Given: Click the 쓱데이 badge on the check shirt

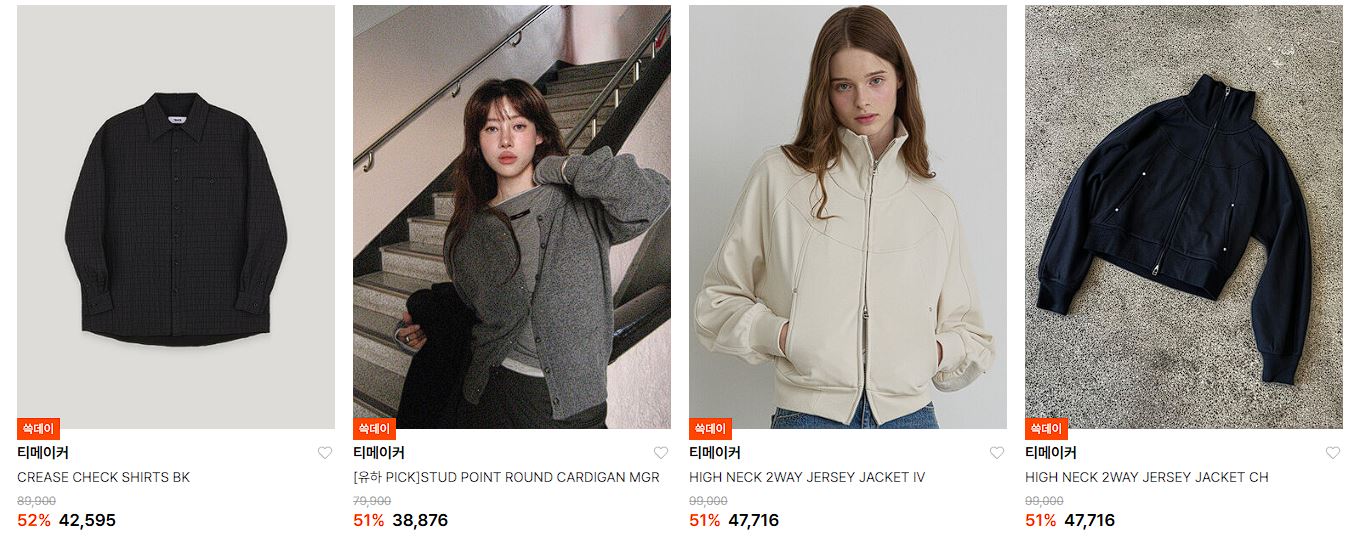Looking at the screenshot, I should [x=38, y=429].
